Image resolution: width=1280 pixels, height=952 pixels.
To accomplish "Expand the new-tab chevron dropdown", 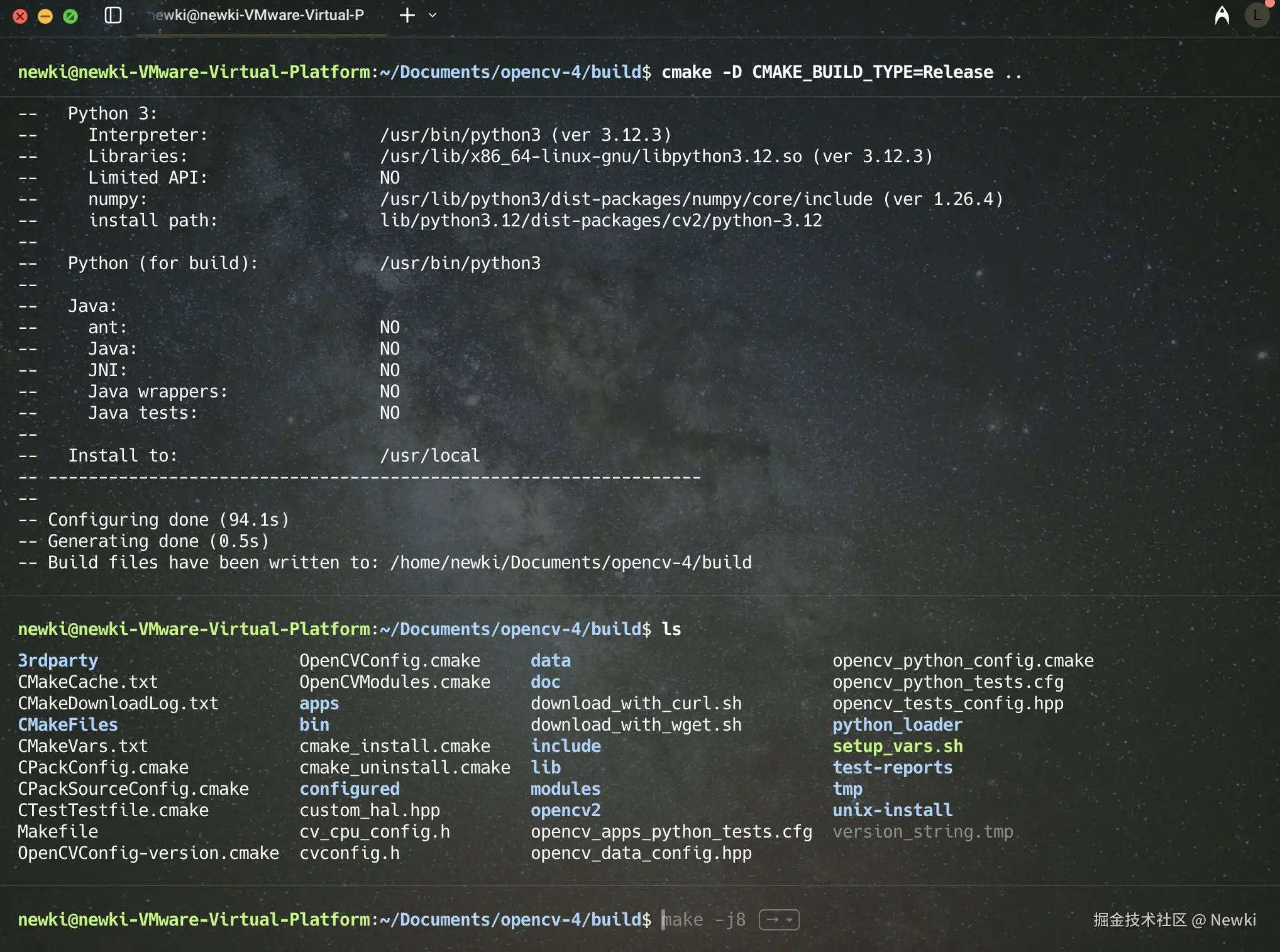I will tap(433, 15).
